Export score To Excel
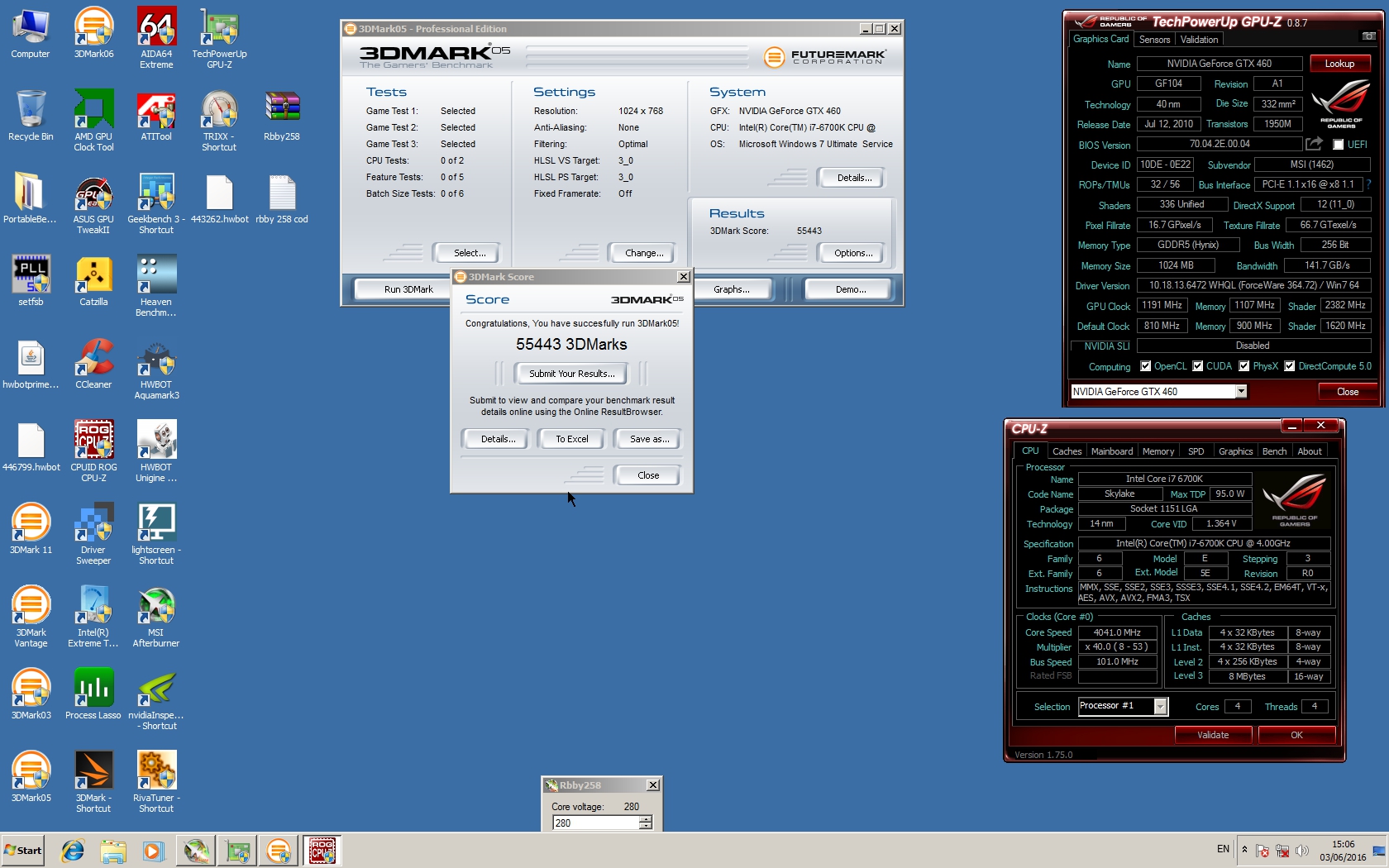Image resolution: width=1389 pixels, height=868 pixels. tap(571, 439)
